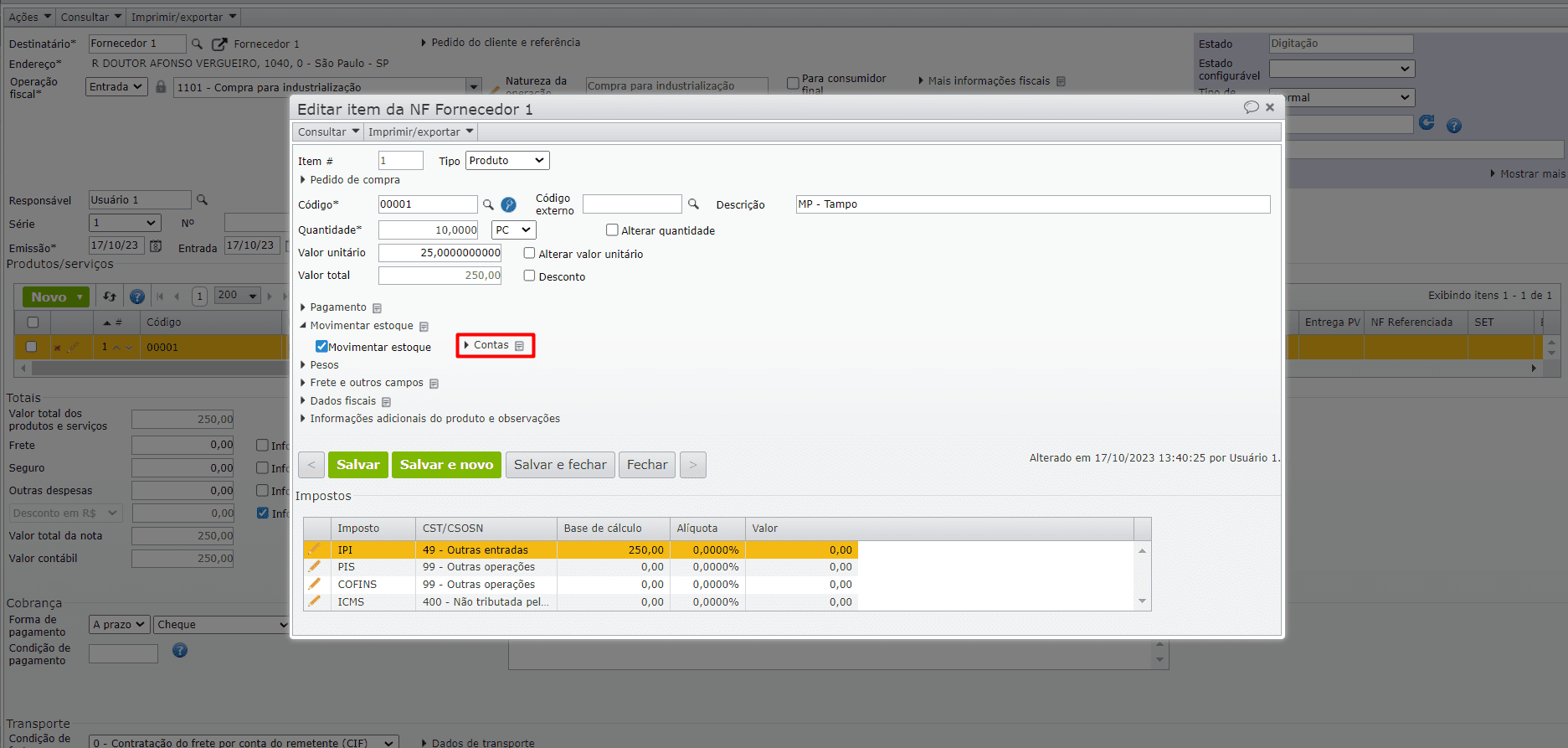Go to first page of the items grid

coord(161,297)
